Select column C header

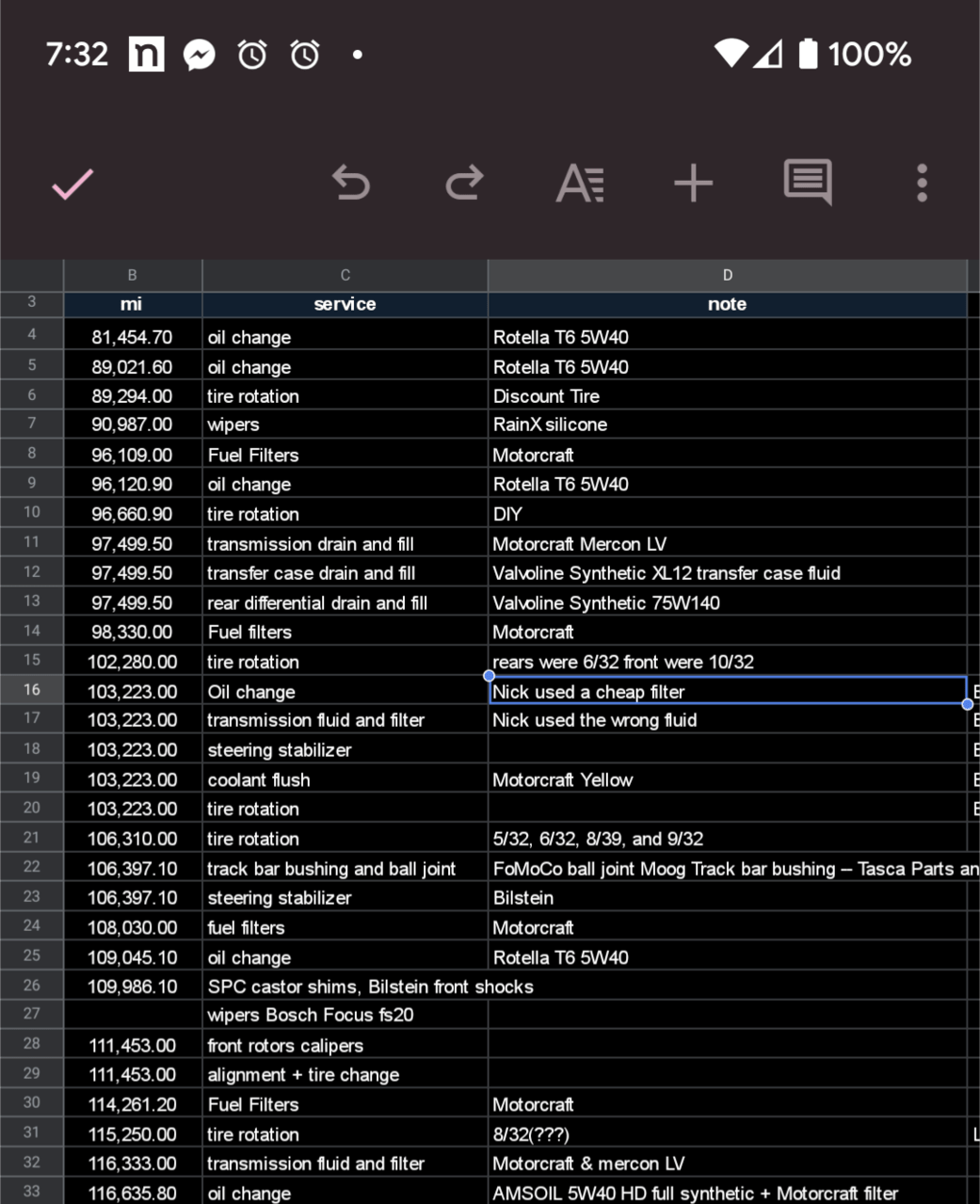point(345,275)
